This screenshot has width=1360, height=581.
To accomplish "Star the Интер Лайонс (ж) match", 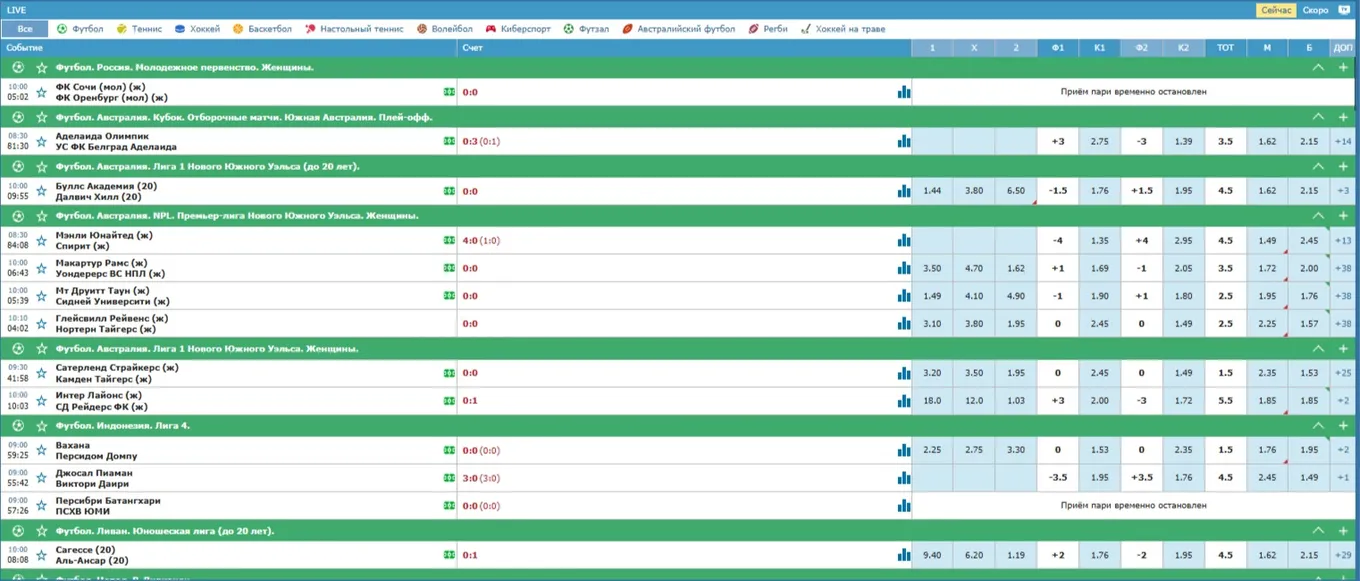I will coord(42,401).
